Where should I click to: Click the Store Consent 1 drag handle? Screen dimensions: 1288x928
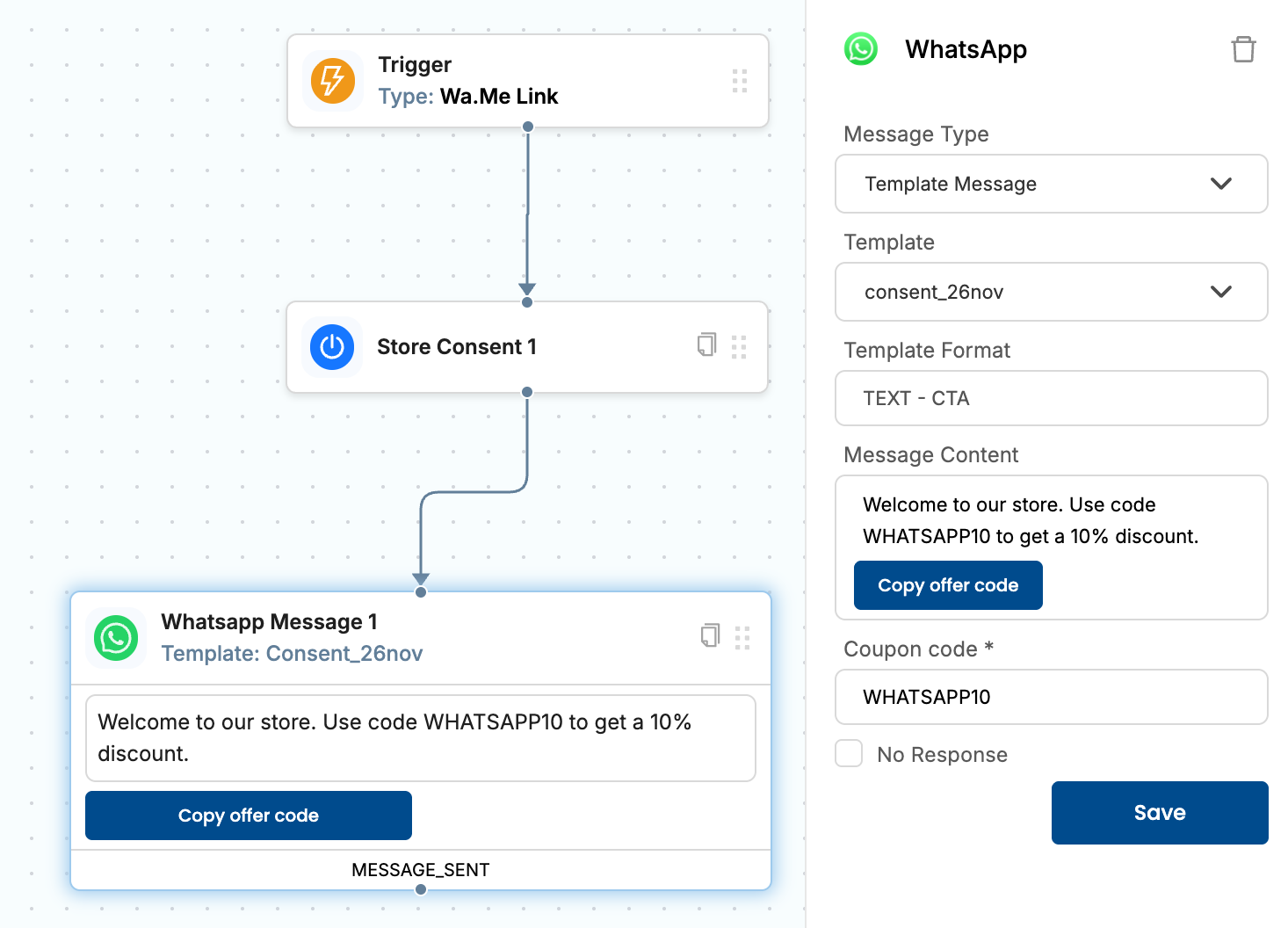(739, 347)
